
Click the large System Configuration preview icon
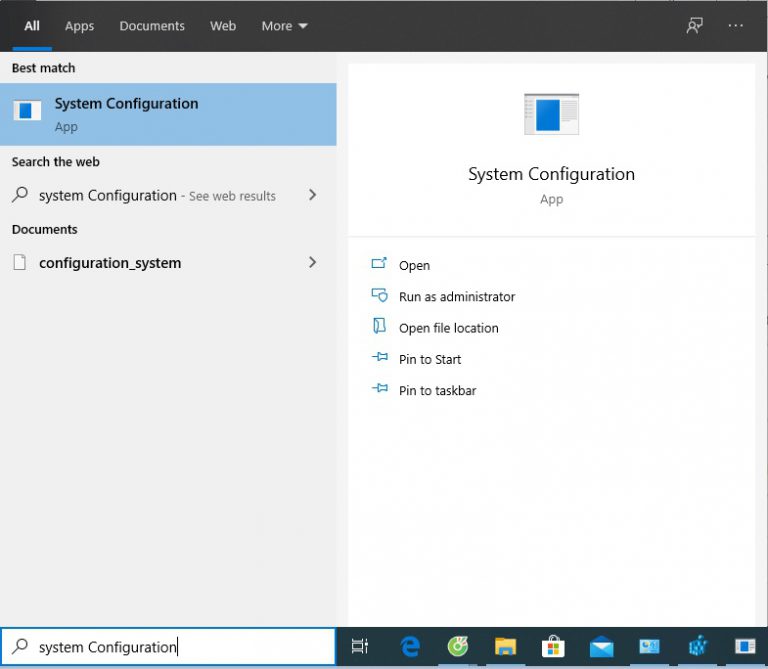click(551, 114)
